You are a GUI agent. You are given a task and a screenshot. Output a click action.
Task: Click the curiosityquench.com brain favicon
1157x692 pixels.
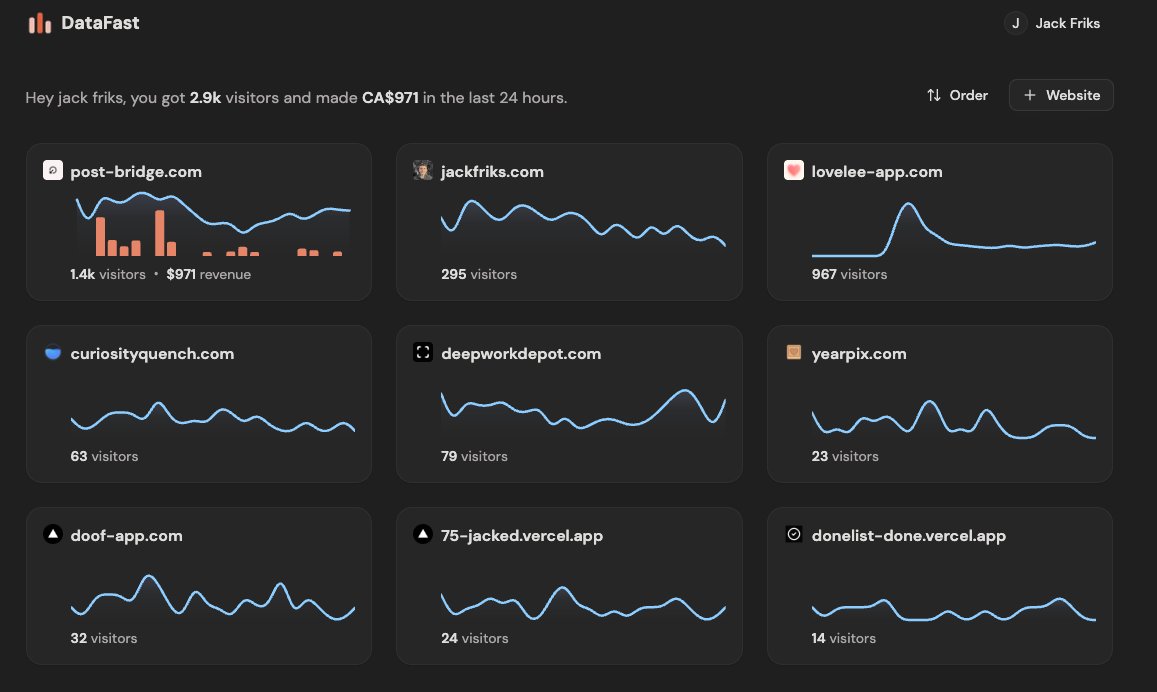pyautogui.click(x=52, y=352)
